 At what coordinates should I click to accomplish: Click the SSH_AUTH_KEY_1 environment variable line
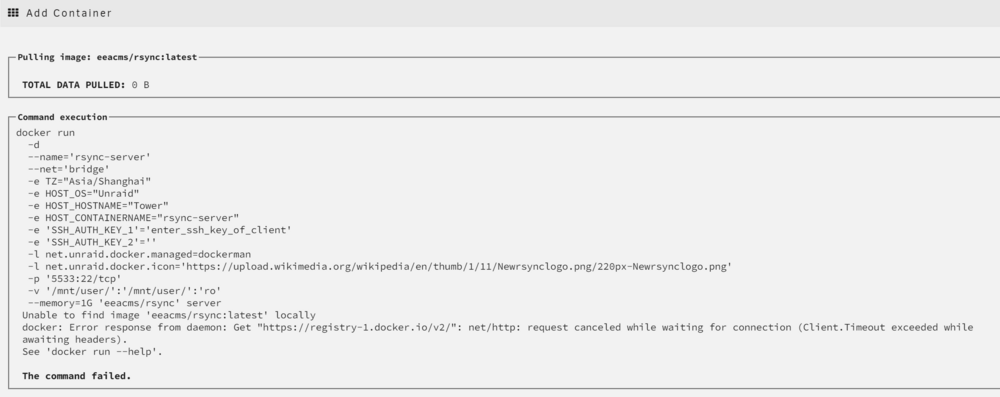click(x=159, y=230)
